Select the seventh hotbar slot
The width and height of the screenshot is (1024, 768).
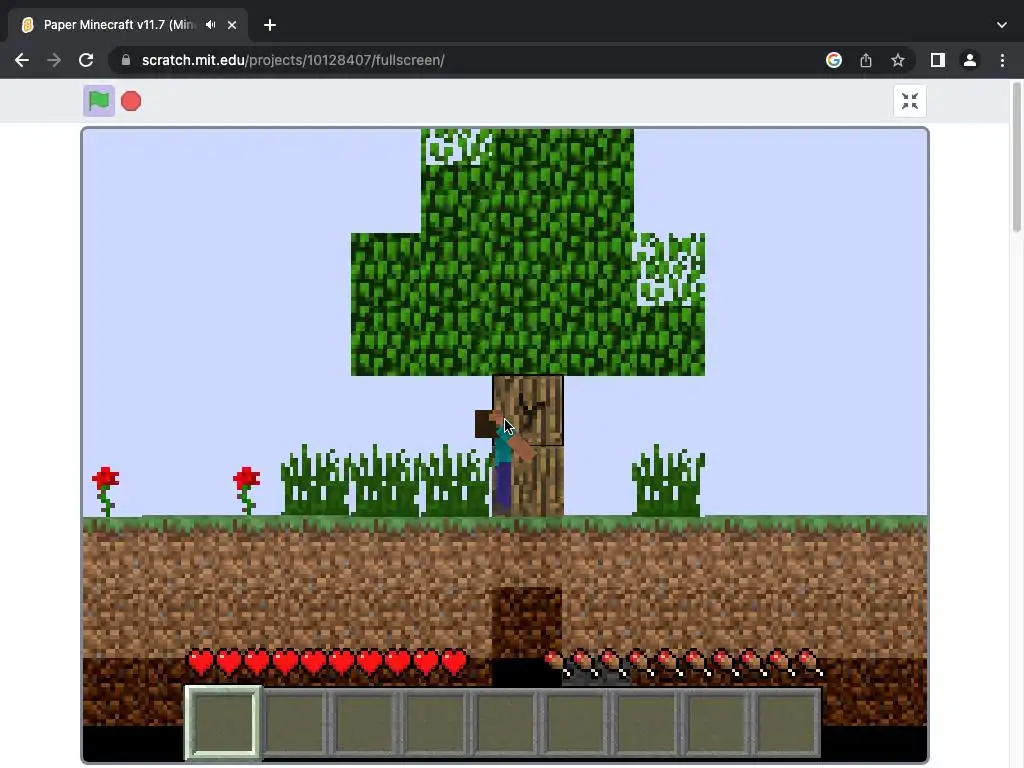[647, 722]
